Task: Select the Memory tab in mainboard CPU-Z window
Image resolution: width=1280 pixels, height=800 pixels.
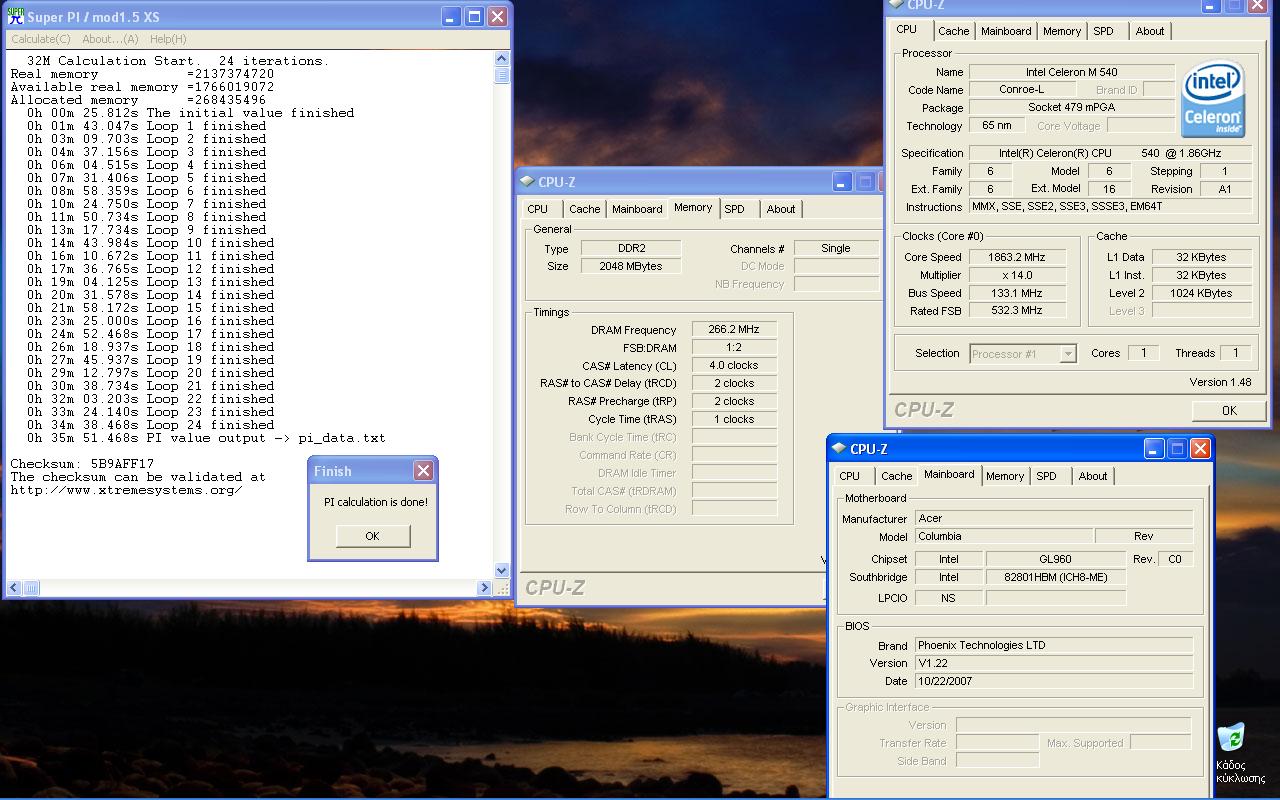Action: 1005,476
